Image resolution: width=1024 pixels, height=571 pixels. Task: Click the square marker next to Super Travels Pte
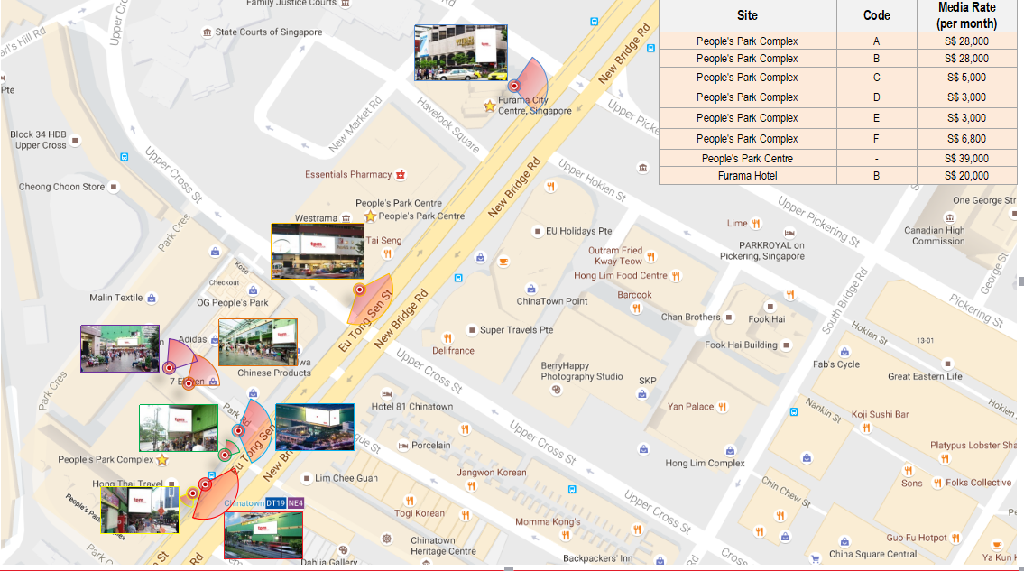[x=472, y=330]
